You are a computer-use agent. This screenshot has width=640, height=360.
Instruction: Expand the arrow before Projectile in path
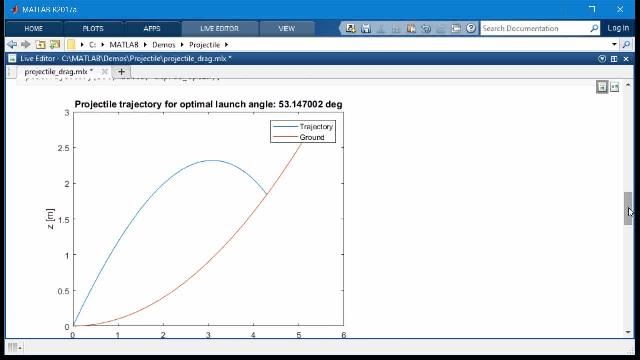182,45
